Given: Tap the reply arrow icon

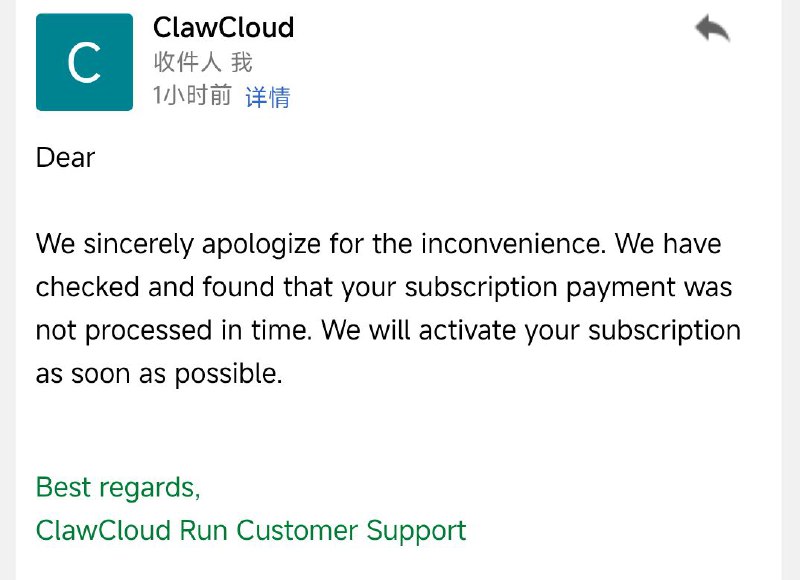Looking at the screenshot, I should [712, 29].
